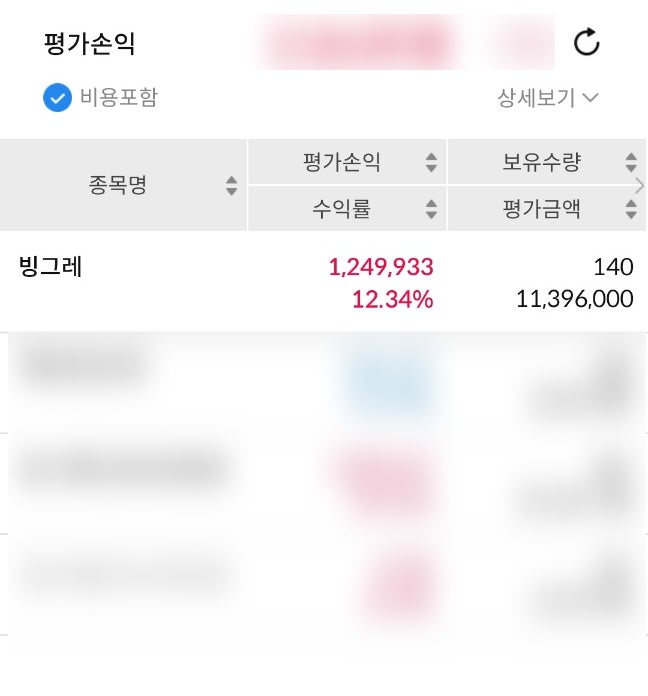Click the 보유수량 column header text
The image size is (648, 696).
[x=541, y=162]
